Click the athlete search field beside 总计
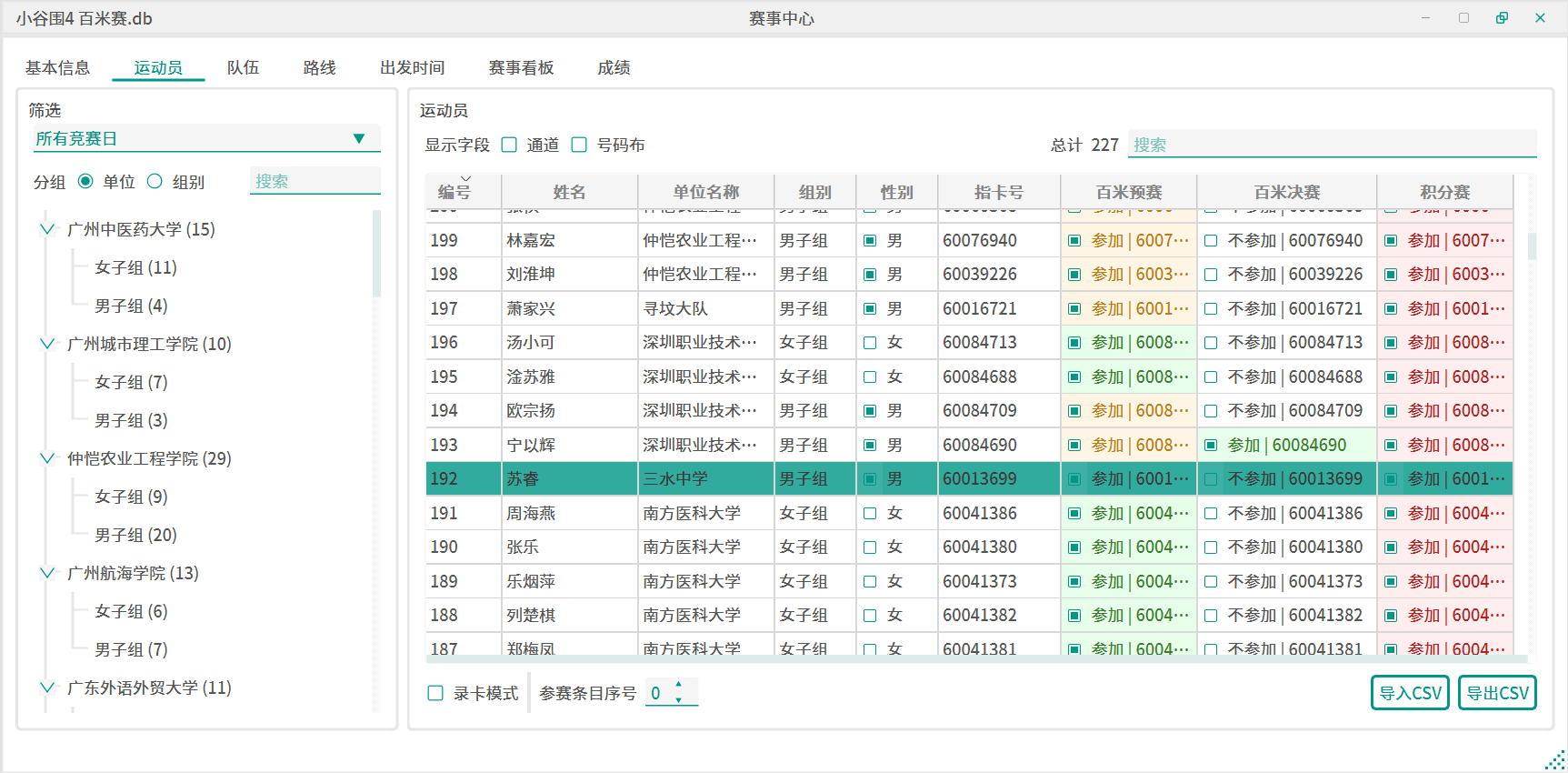Viewport: 1568px width, 773px height. pos(1332,145)
